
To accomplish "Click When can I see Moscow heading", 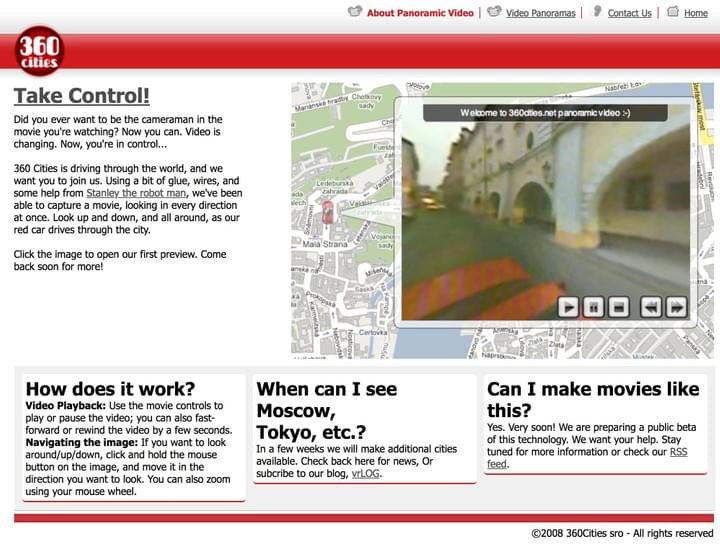I will [326, 410].
